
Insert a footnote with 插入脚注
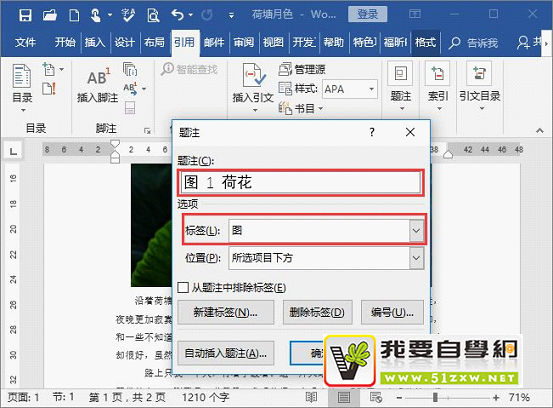[98, 85]
